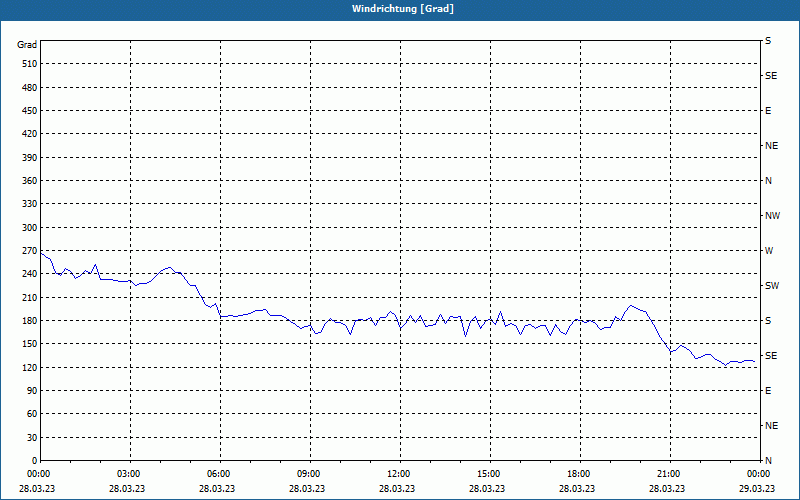The image size is (800, 500).
Task: Click the 06:00 time axis label
Action: coord(219,474)
